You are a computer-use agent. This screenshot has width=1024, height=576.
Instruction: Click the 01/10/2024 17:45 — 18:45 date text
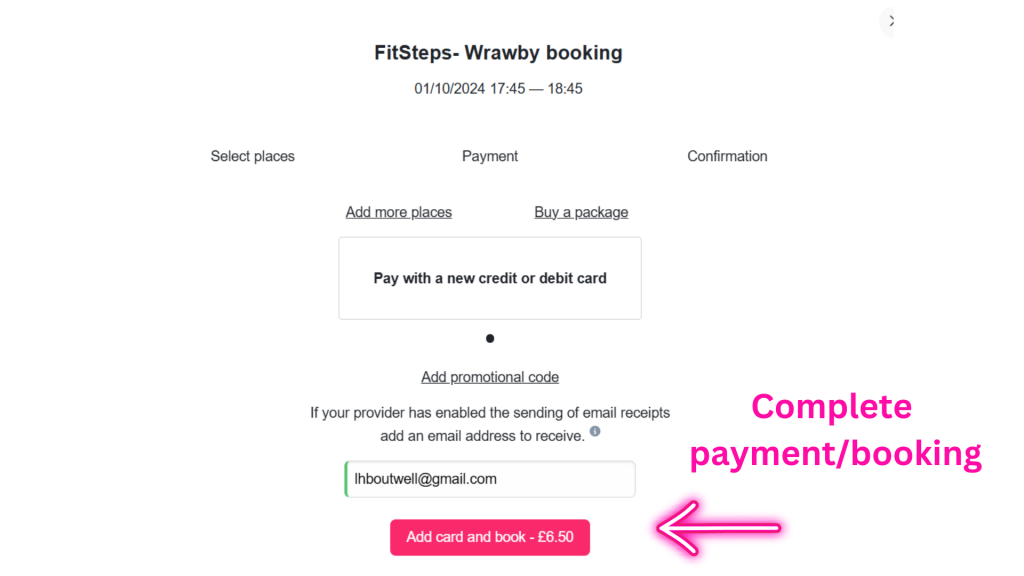(498, 89)
